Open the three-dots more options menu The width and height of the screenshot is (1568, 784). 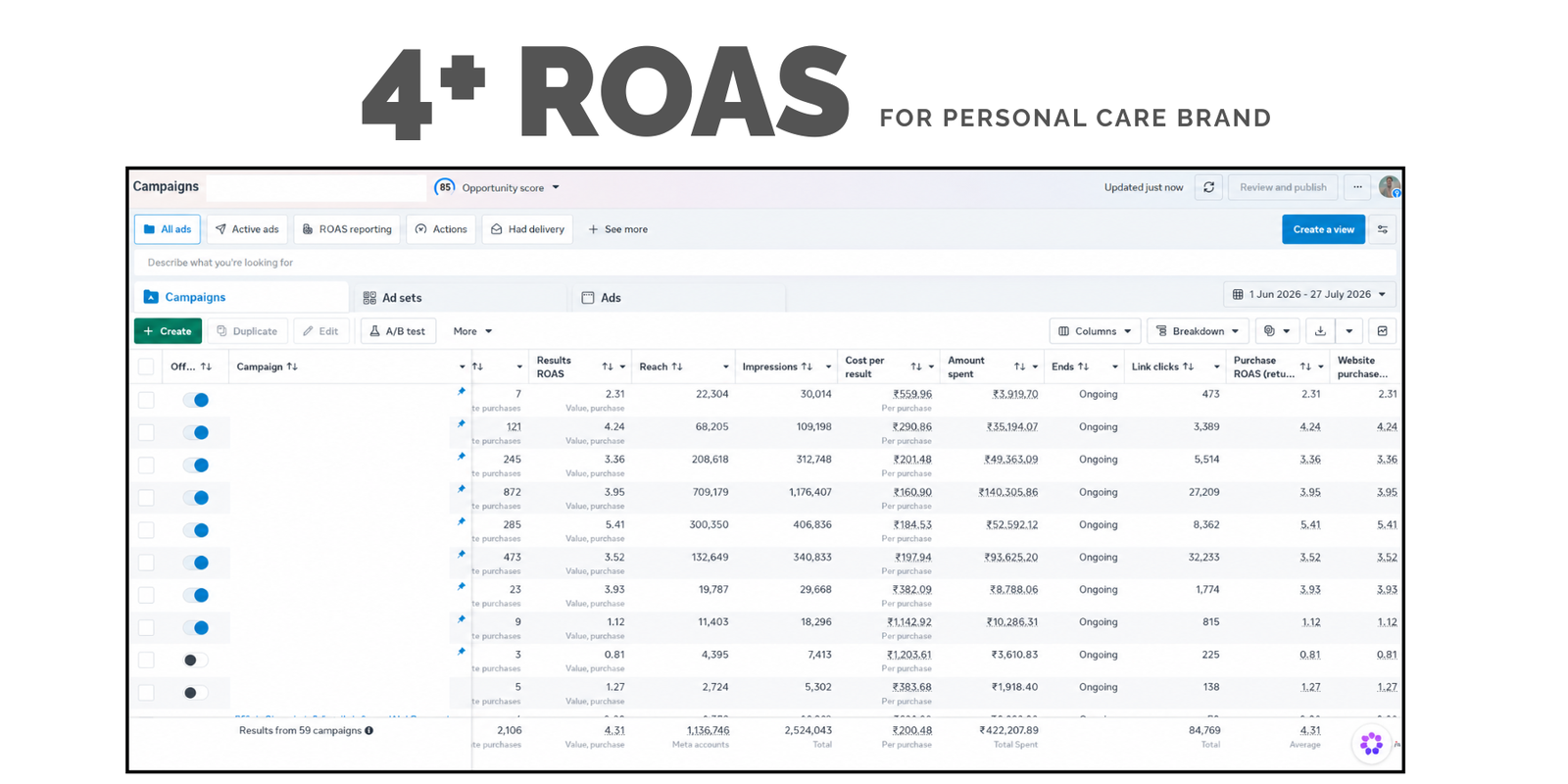pos(1357,187)
